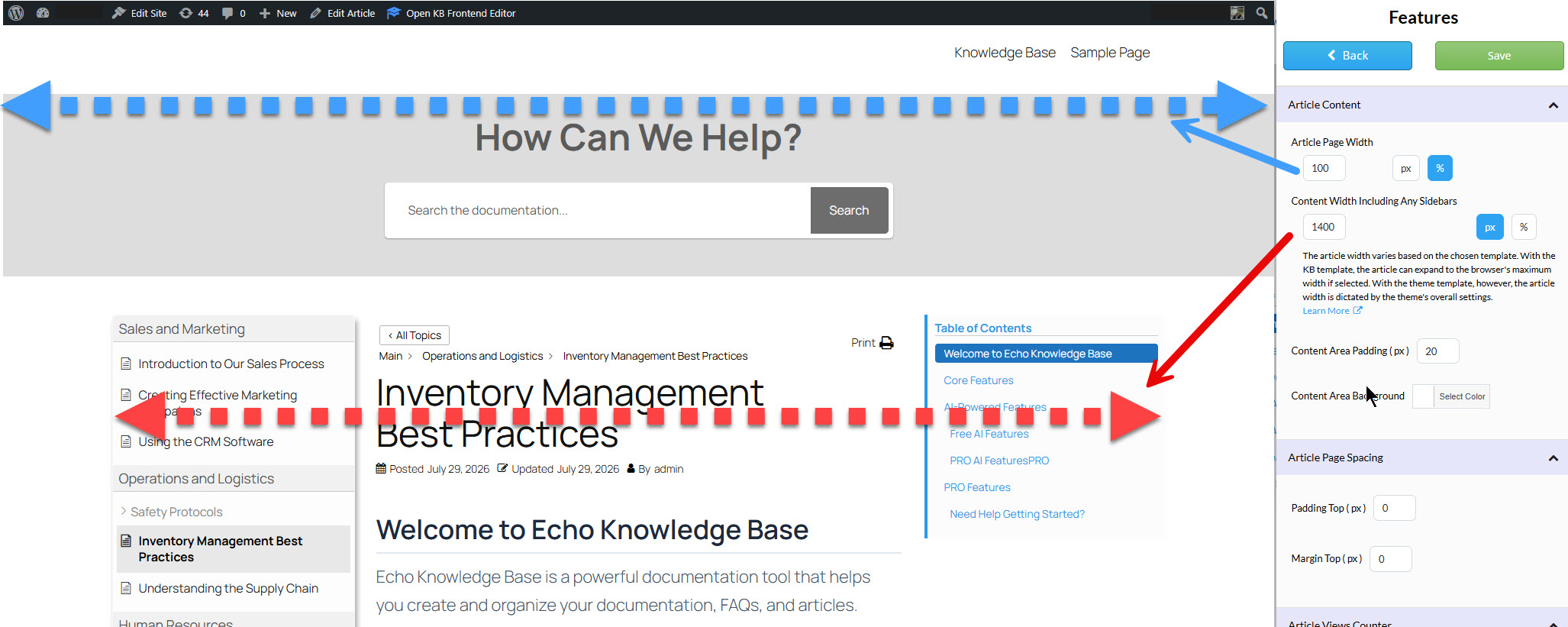Open Operations and Logistics breadcrumb
This screenshot has height=627, width=1568.
(x=482, y=356)
